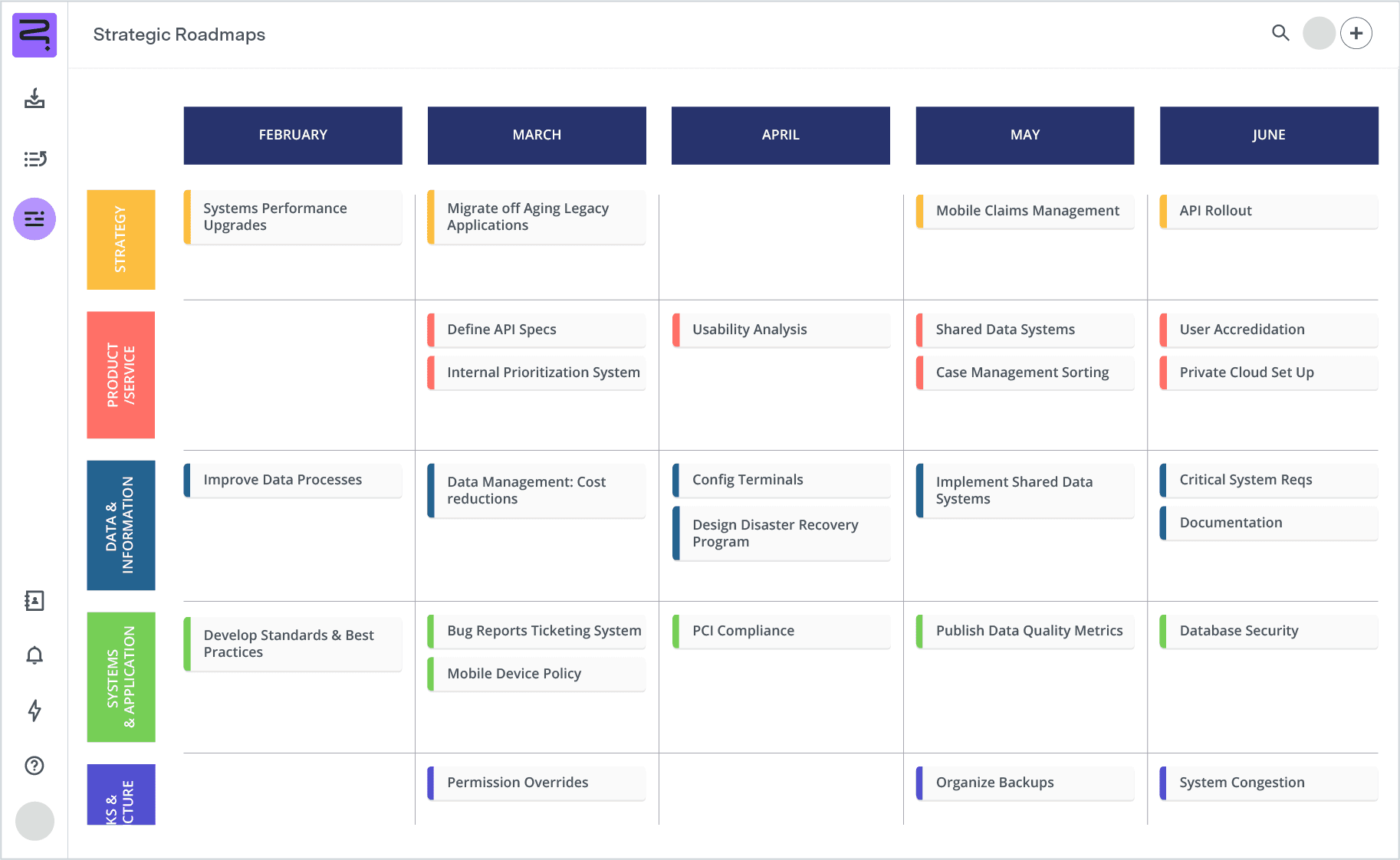Viewport: 1400px width, 860px height.
Task: Open notifications via the bell icon
Action: [x=34, y=656]
